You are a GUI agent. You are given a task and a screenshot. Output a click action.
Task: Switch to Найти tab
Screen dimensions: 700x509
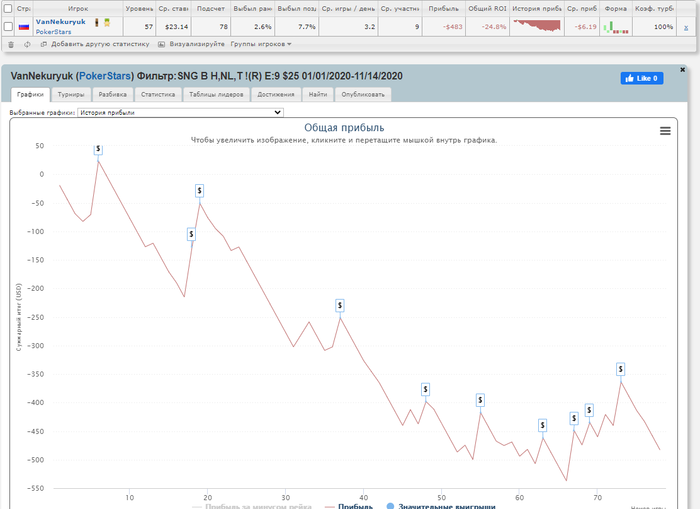click(318, 94)
